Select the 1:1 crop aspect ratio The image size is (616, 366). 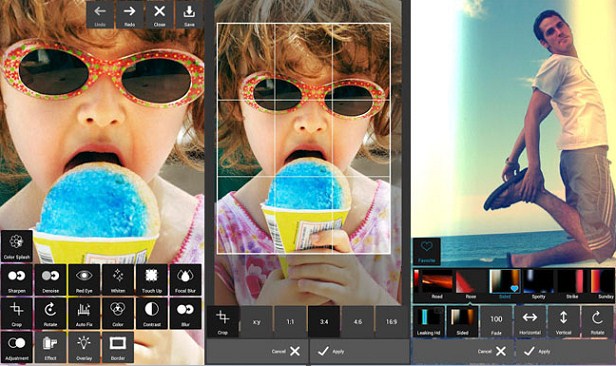pyautogui.click(x=290, y=322)
